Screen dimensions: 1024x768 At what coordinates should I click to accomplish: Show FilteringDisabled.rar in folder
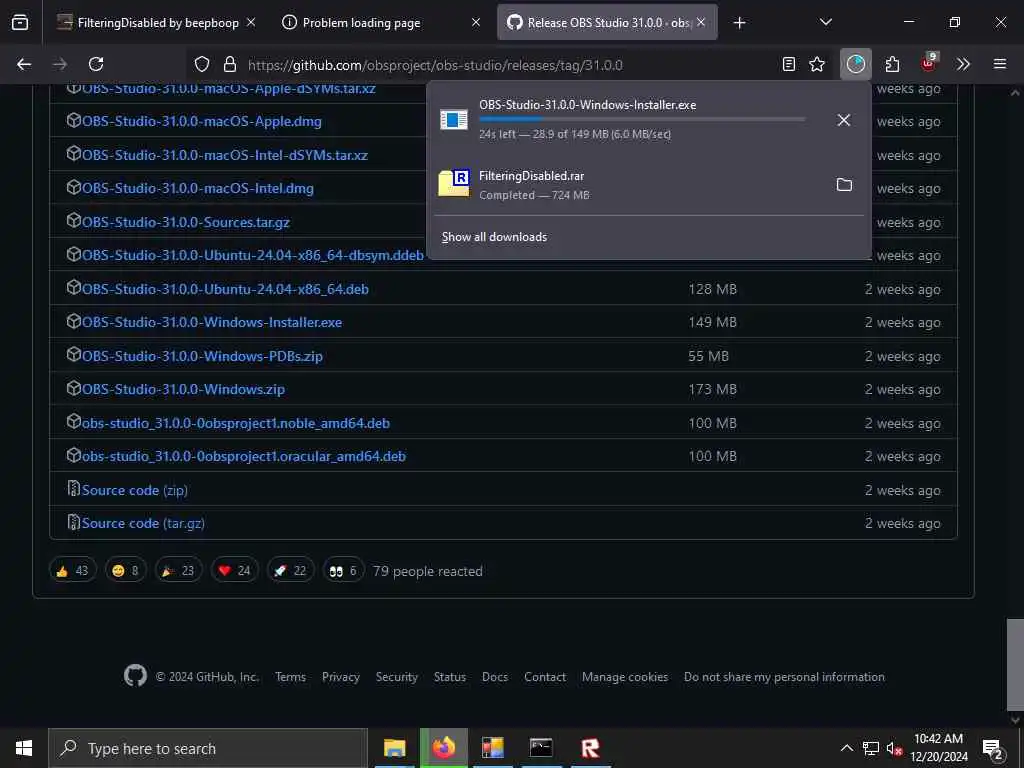[x=844, y=185]
